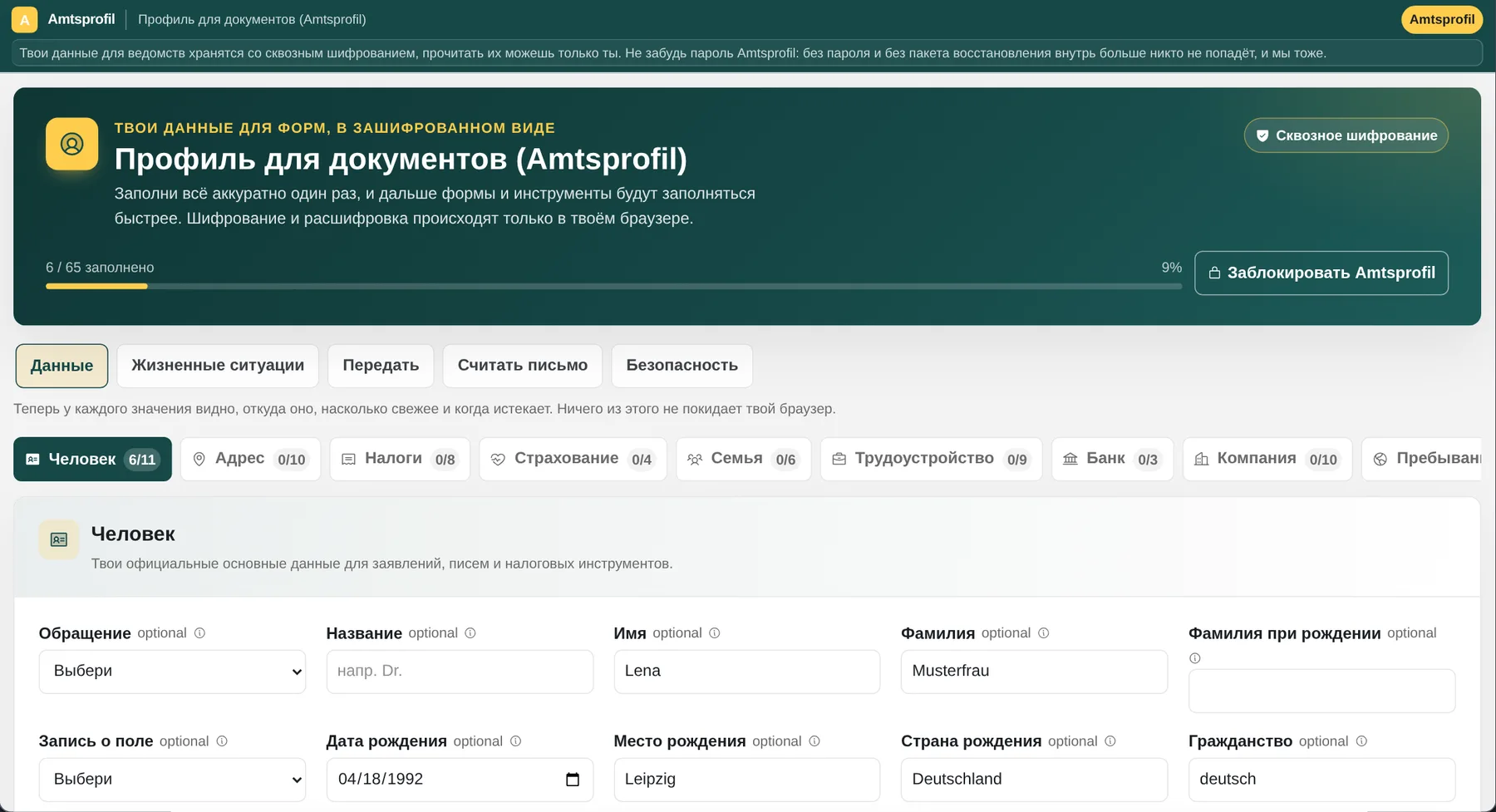
Task: Click info icon next to Фамилия label
Action: coord(1044,633)
